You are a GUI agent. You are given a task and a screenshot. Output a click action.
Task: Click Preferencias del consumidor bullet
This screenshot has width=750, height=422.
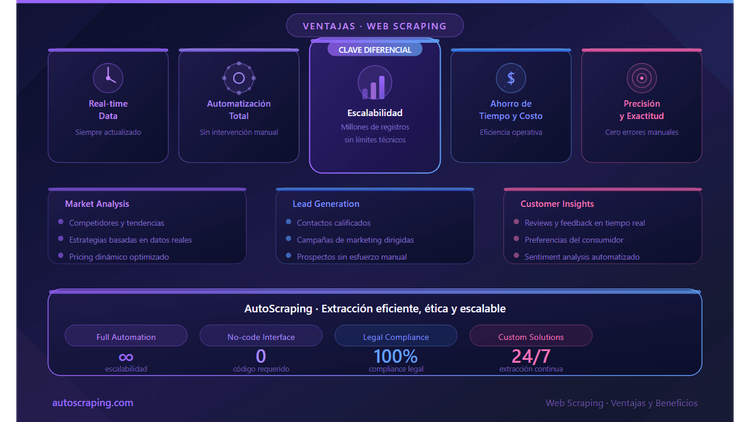point(574,240)
